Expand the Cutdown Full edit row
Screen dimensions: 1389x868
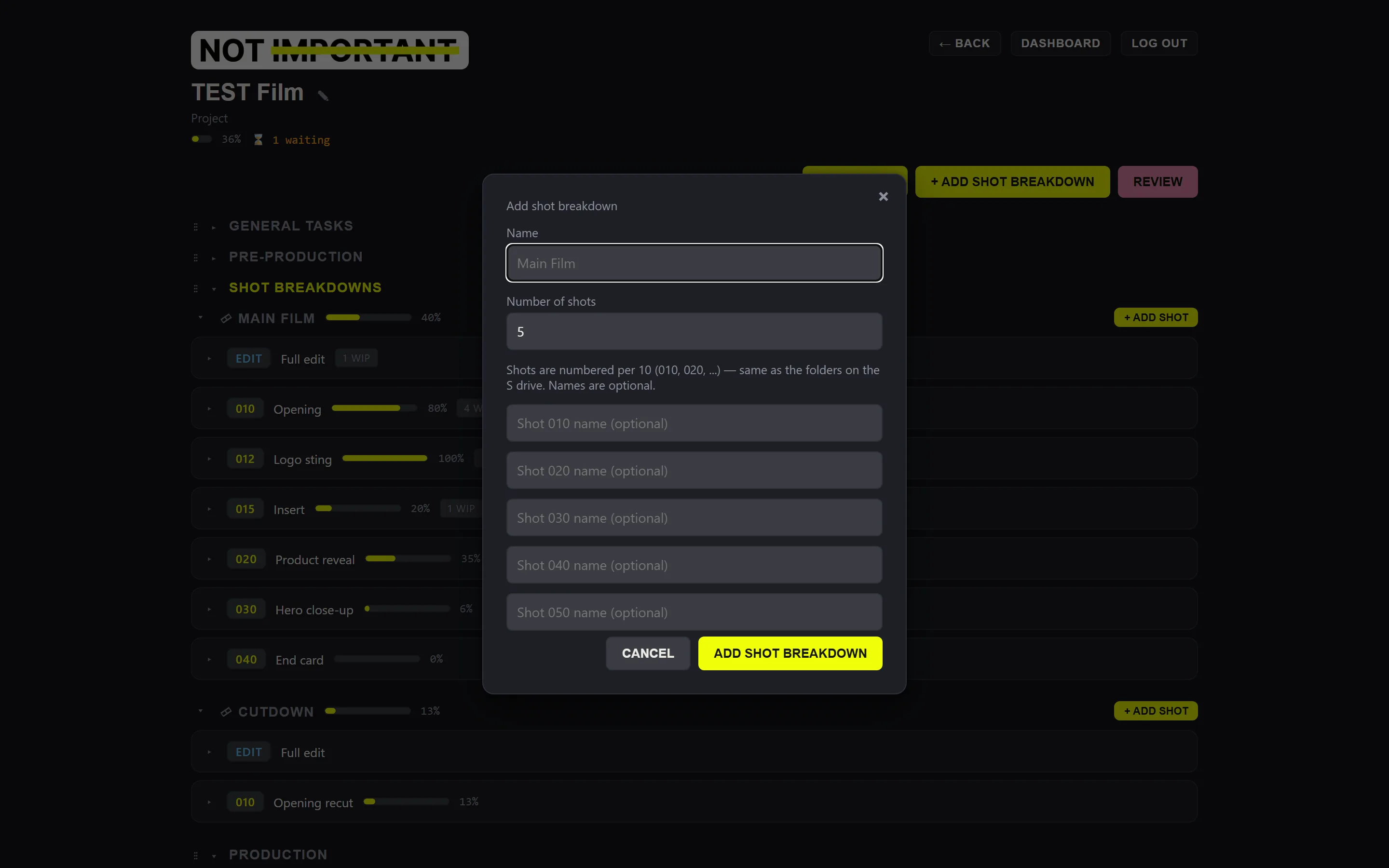[209, 752]
